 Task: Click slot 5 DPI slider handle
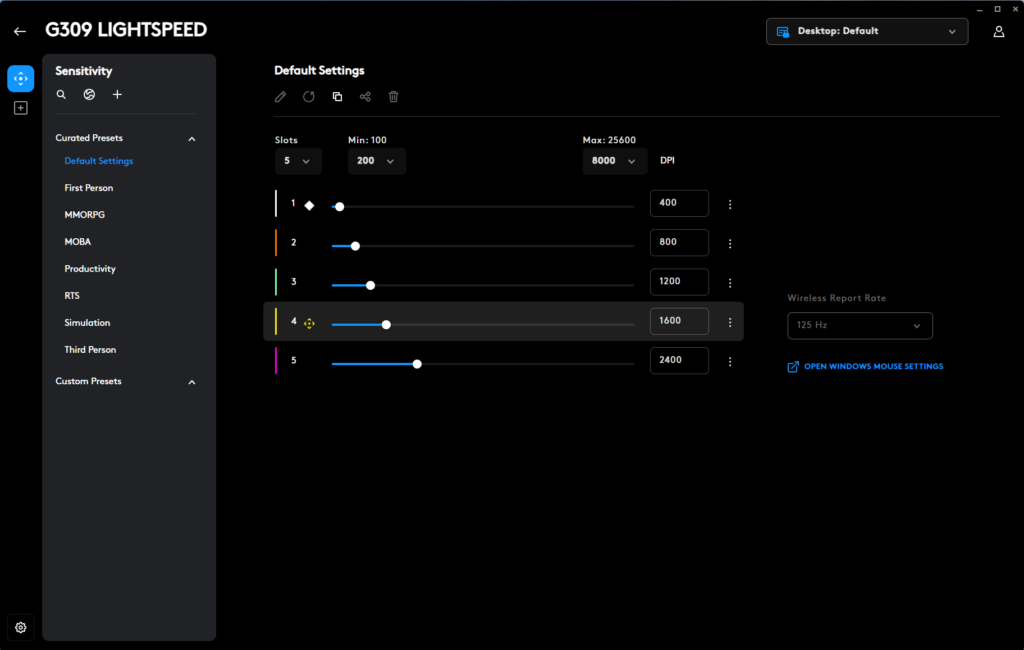coord(417,364)
